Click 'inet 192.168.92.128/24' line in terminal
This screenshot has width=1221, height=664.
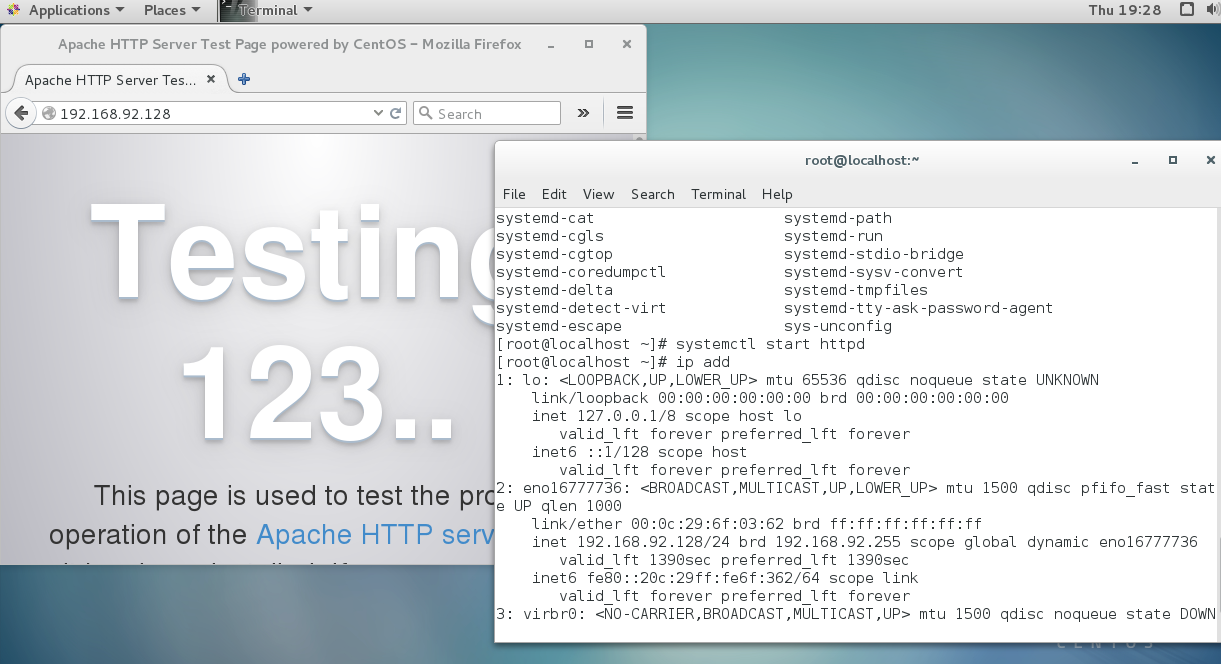pyautogui.click(x=865, y=542)
